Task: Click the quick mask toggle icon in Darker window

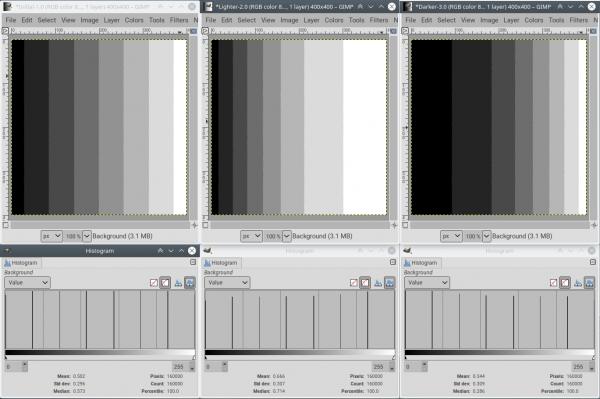Action: coord(405,225)
